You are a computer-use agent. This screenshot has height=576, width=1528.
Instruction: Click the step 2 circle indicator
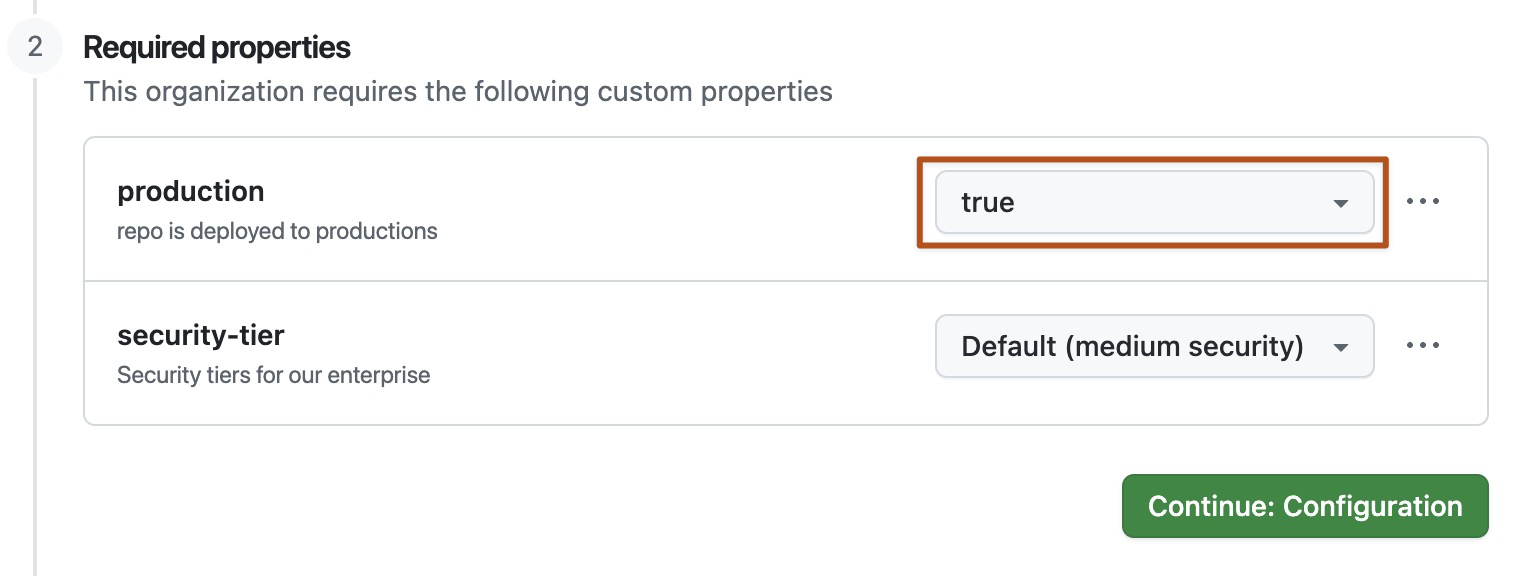(34, 46)
